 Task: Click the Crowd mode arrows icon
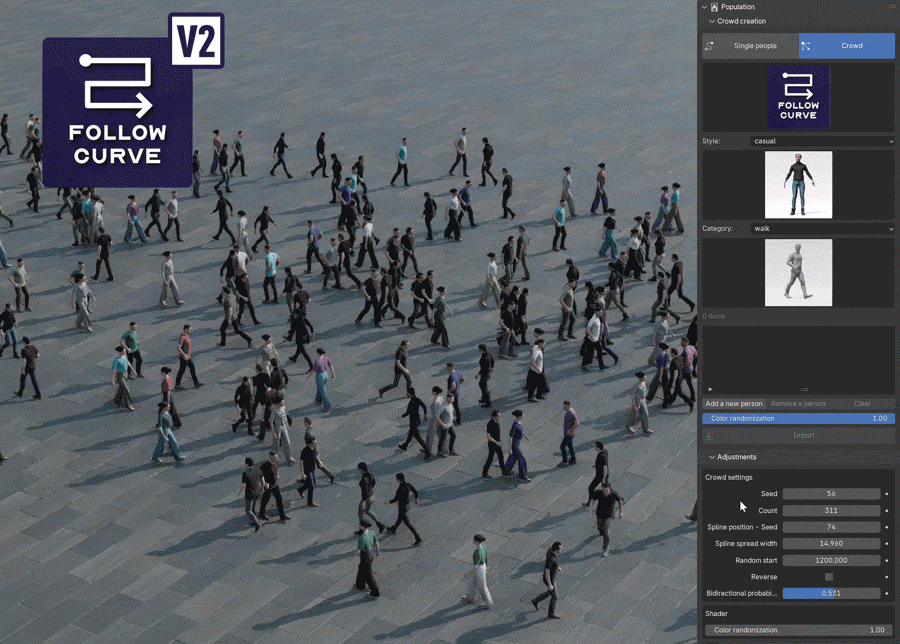tap(805, 45)
